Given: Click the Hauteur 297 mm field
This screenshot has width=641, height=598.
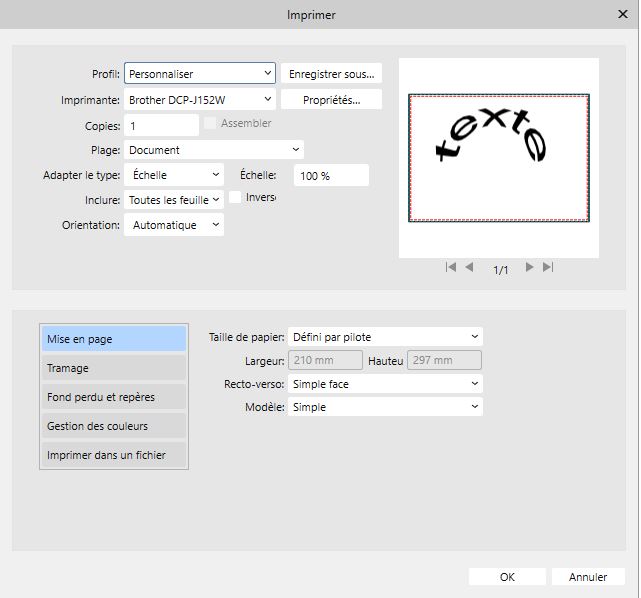Looking at the screenshot, I should [x=444, y=360].
